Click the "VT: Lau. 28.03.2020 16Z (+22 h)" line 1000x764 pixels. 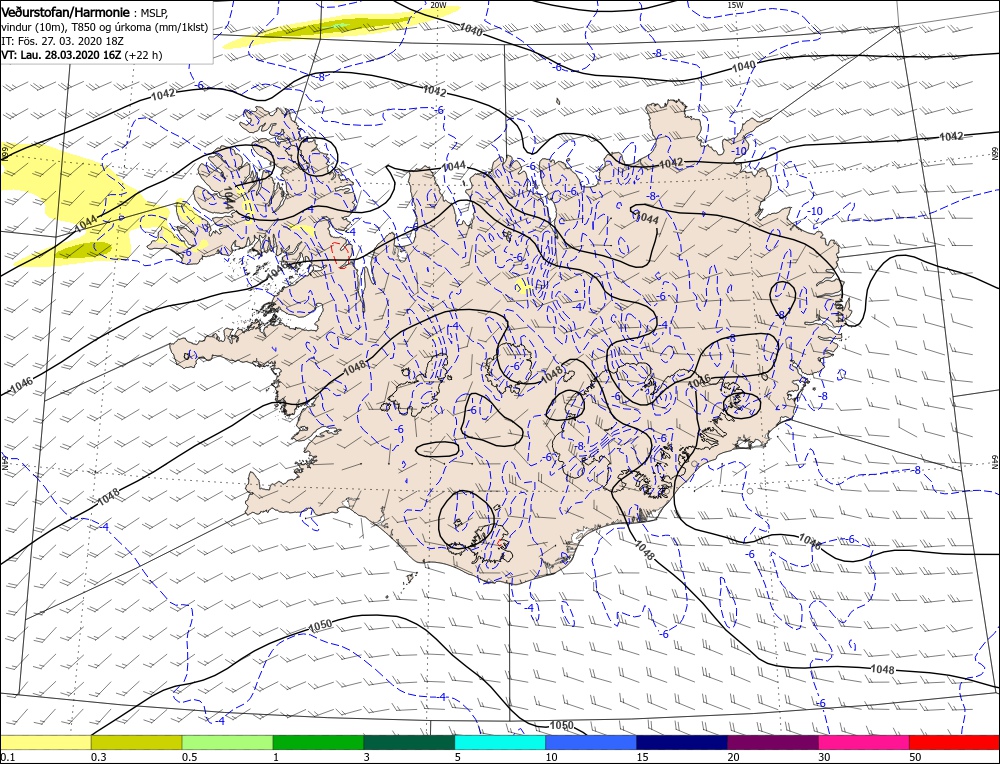point(82,55)
